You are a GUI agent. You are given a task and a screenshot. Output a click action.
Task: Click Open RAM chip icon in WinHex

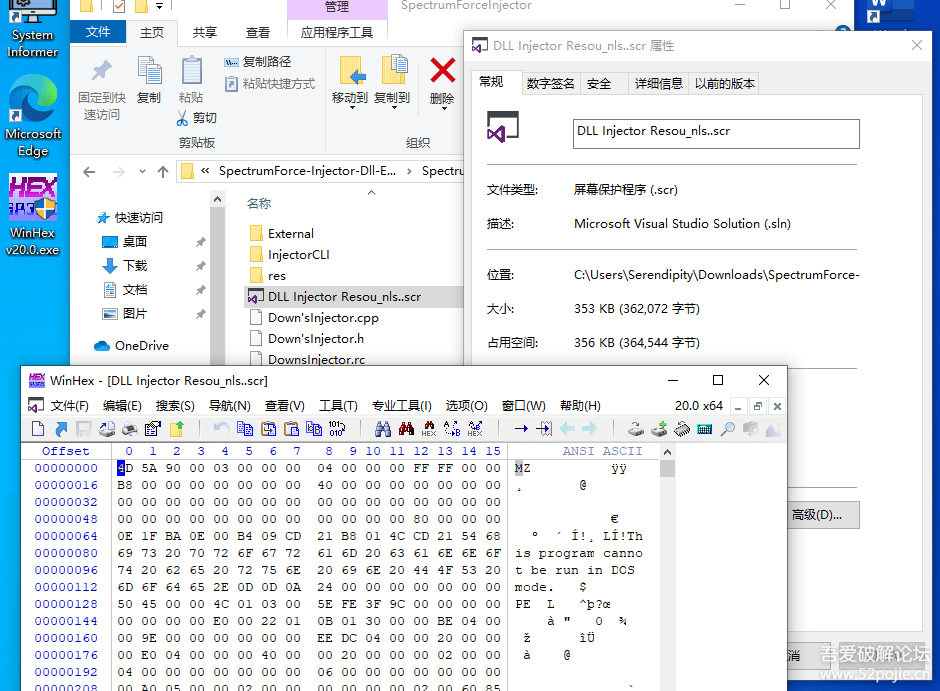pyautogui.click(x=682, y=429)
